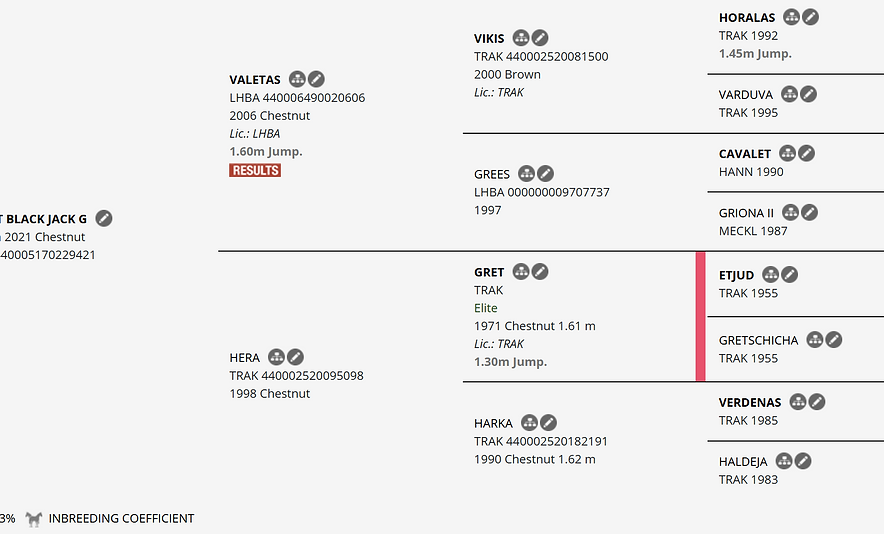Click the horse icon by INBREEDING COEFFICIENT
884x534 pixels.
(34, 519)
